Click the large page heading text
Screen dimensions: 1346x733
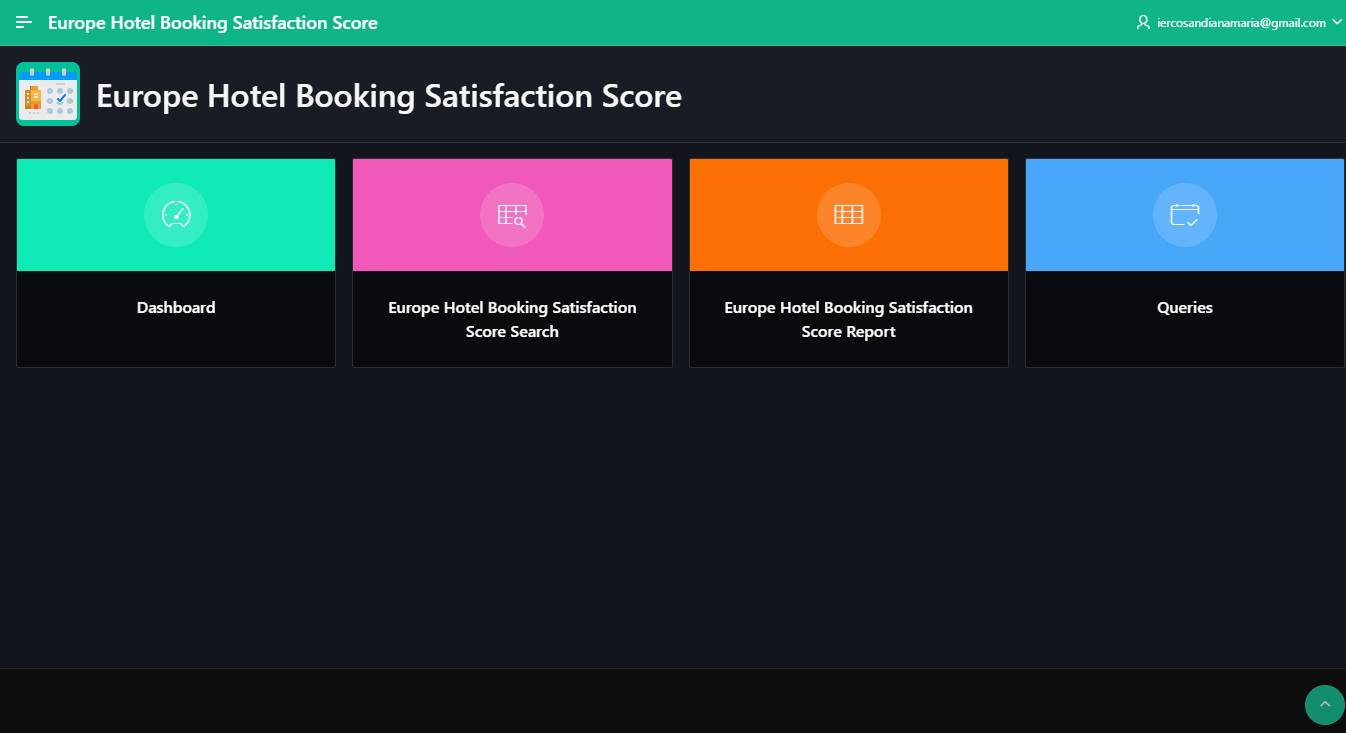pyautogui.click(x=389, y=96)
